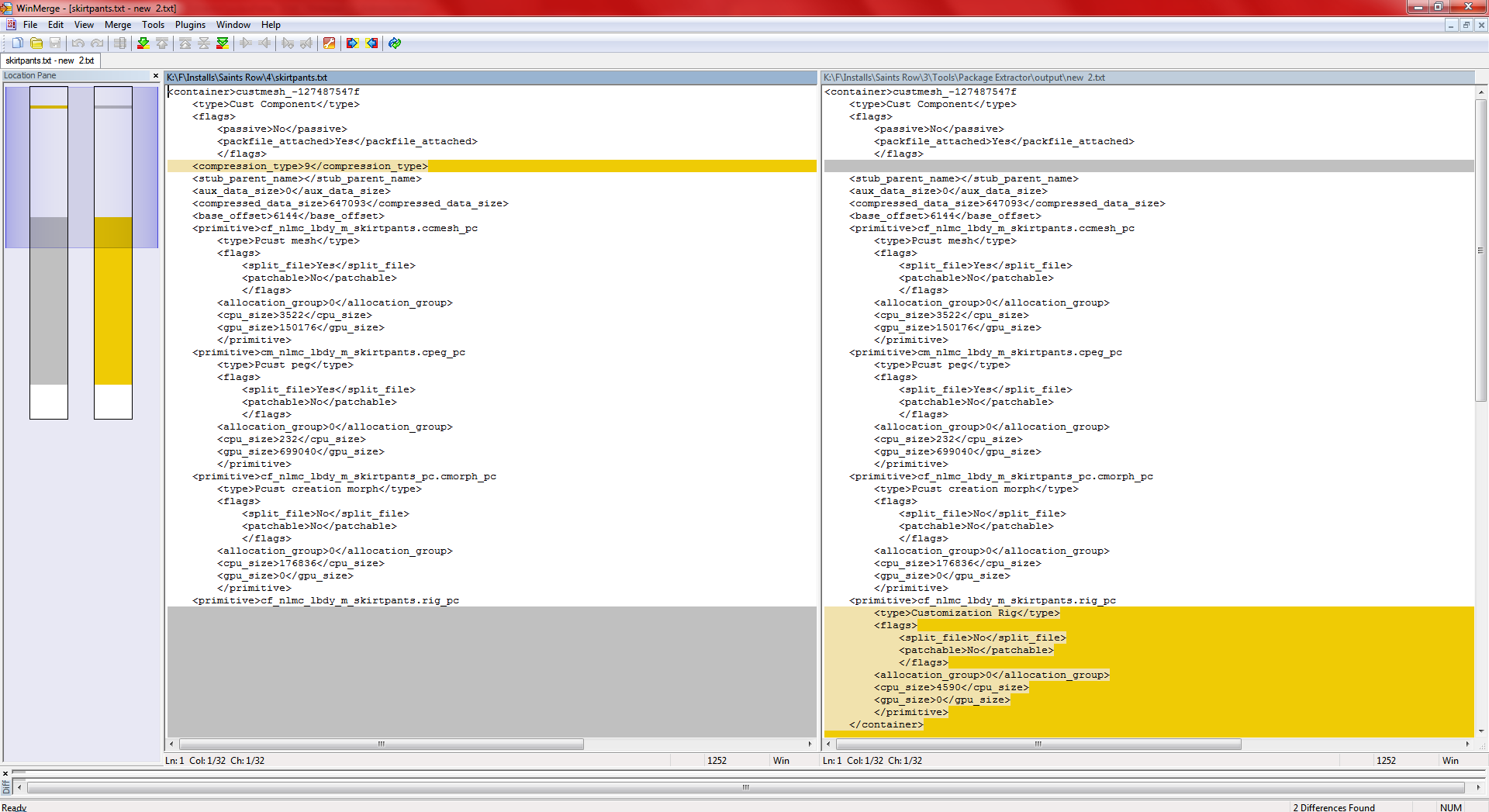Refresh the comparison with circular arrows icon
The image size is (1489, 812).
[395, 43]
